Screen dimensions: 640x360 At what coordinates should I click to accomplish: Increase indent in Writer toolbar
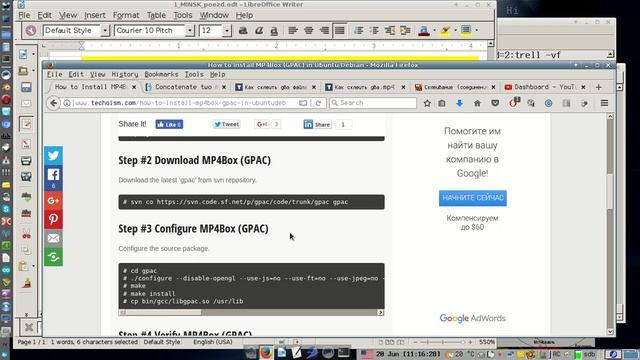coord(405,31)
